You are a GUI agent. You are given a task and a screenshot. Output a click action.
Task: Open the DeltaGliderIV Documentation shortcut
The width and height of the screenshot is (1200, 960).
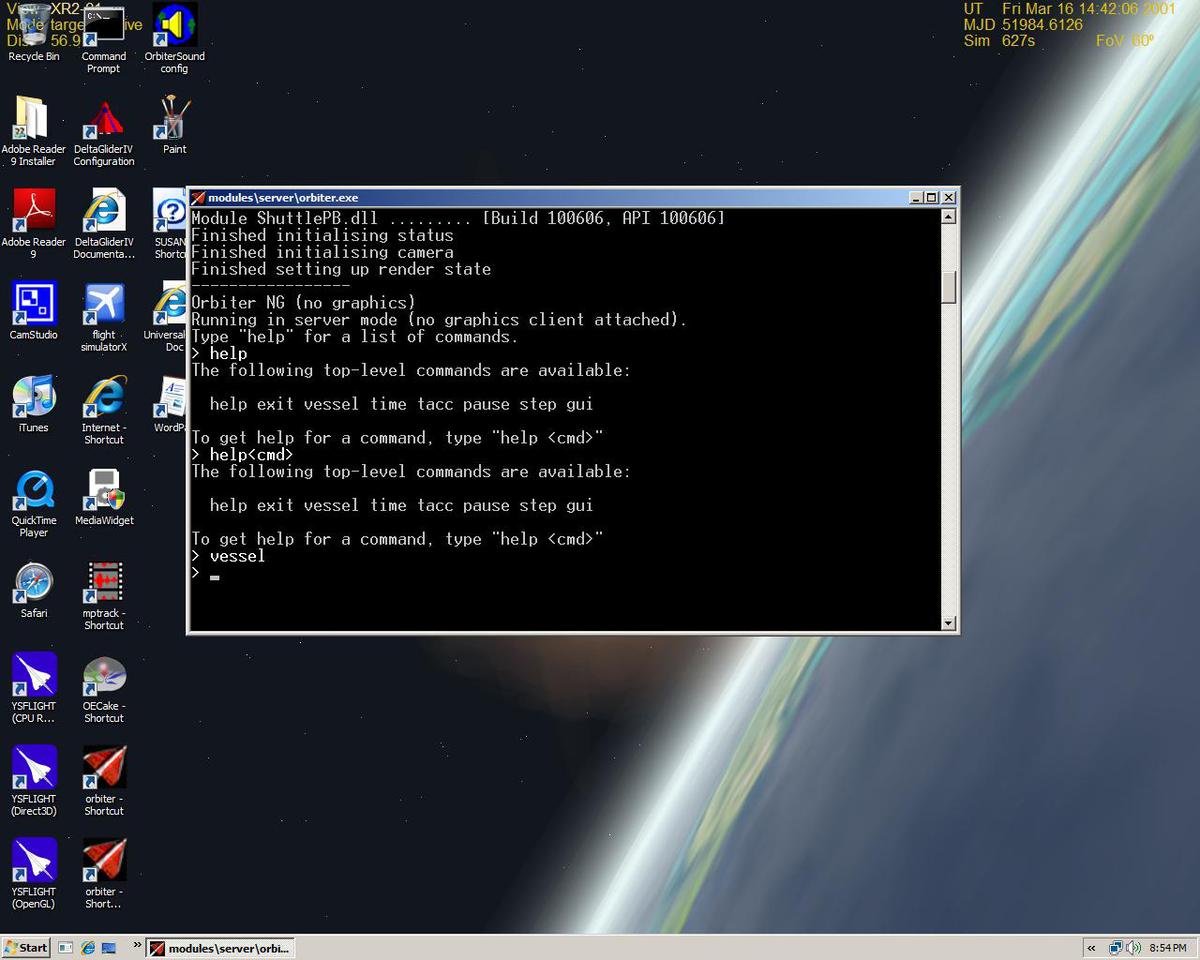tap(104, 223)
